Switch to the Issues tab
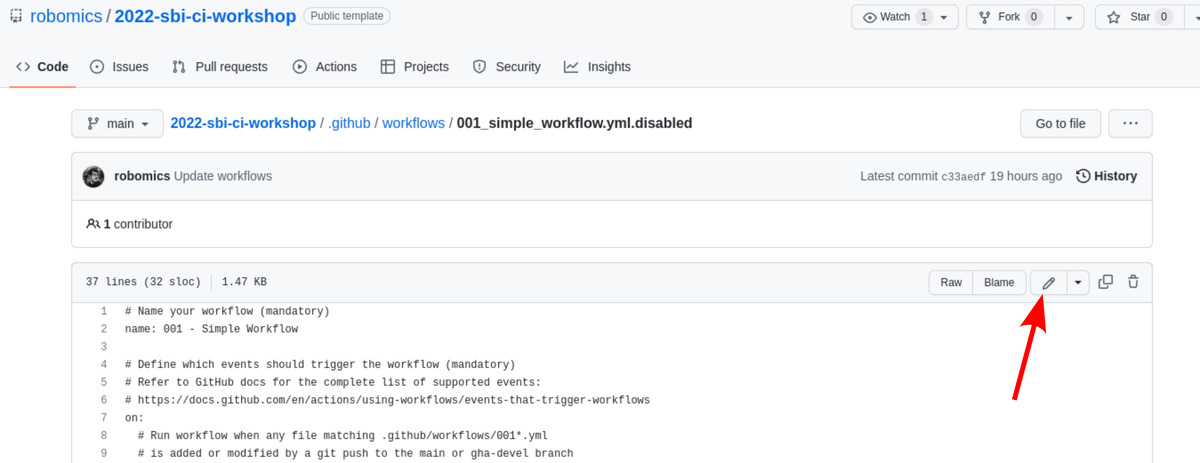 119,67
